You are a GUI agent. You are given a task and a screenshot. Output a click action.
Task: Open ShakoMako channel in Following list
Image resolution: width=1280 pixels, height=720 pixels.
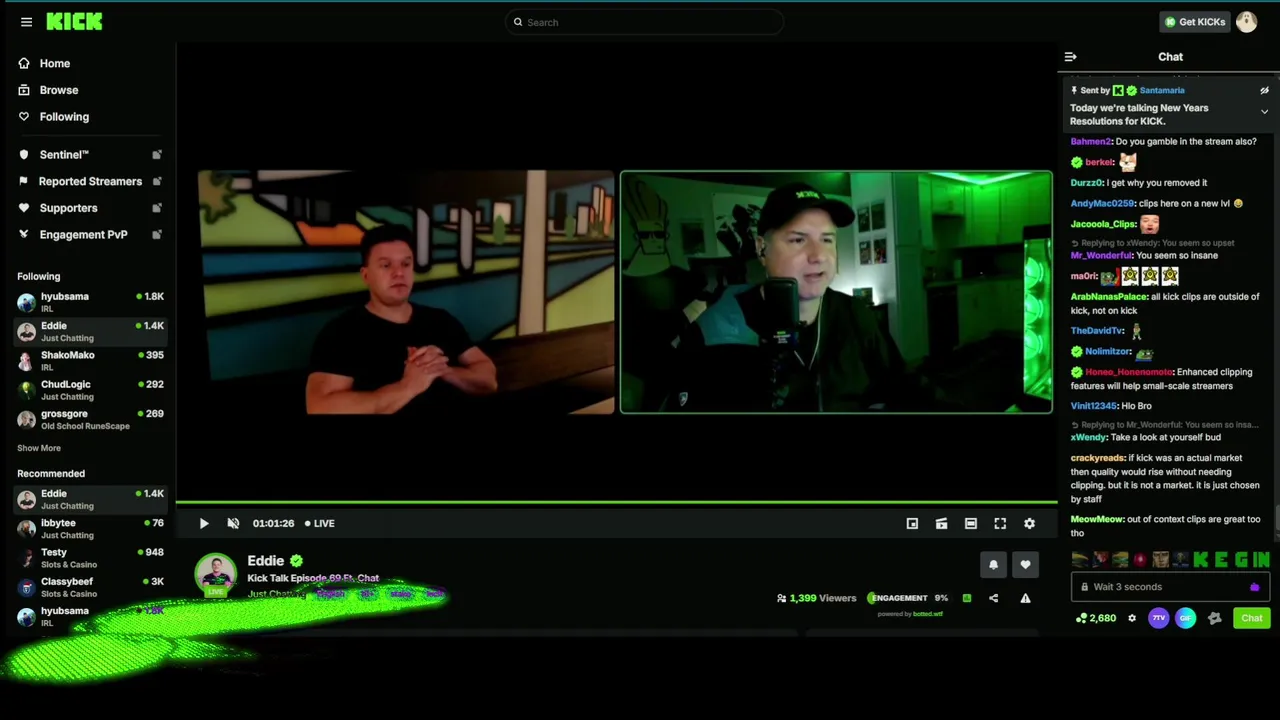coord(90,361)
